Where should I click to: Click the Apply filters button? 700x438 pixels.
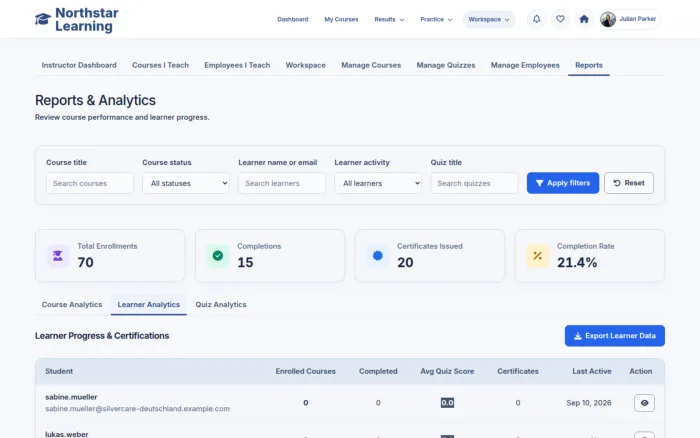pyautogui.click(x=562, y=183)
